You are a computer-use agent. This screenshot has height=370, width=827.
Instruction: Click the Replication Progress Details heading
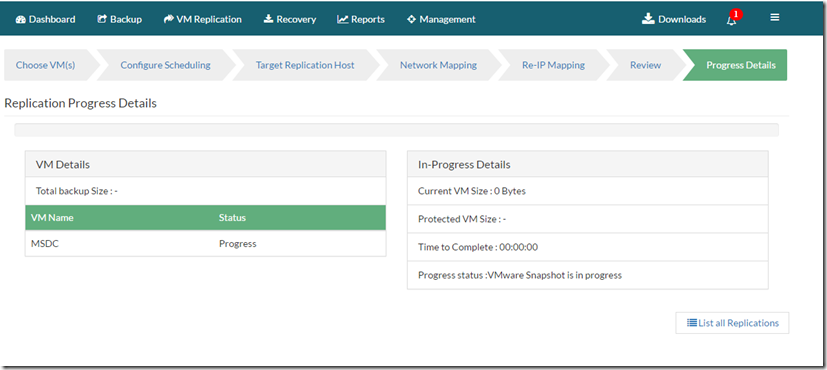[x=81, y=103]
